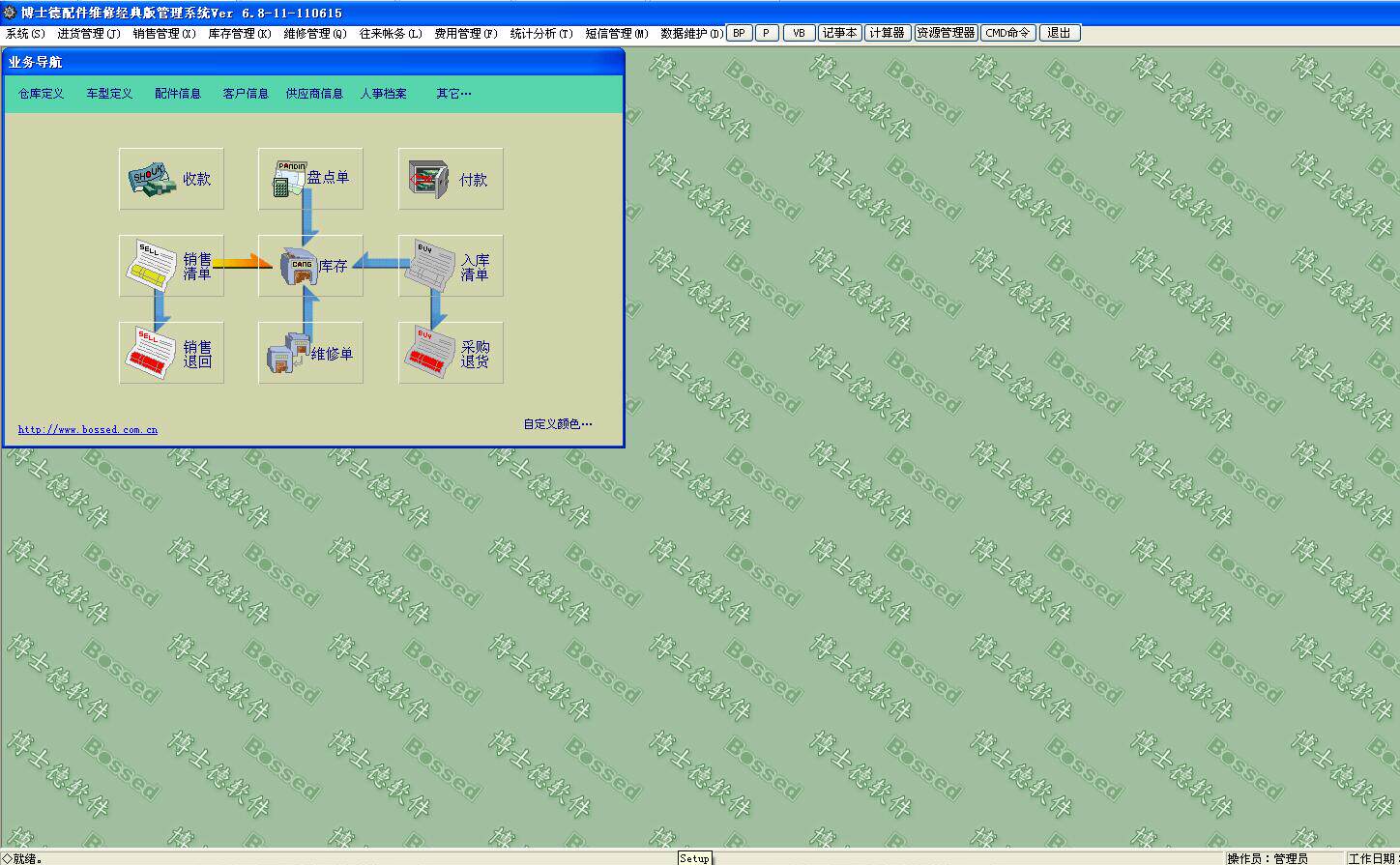1400x865 pixels.
Task: Click the 业务导航 panel title bar
Action: [x=313, y=62]
